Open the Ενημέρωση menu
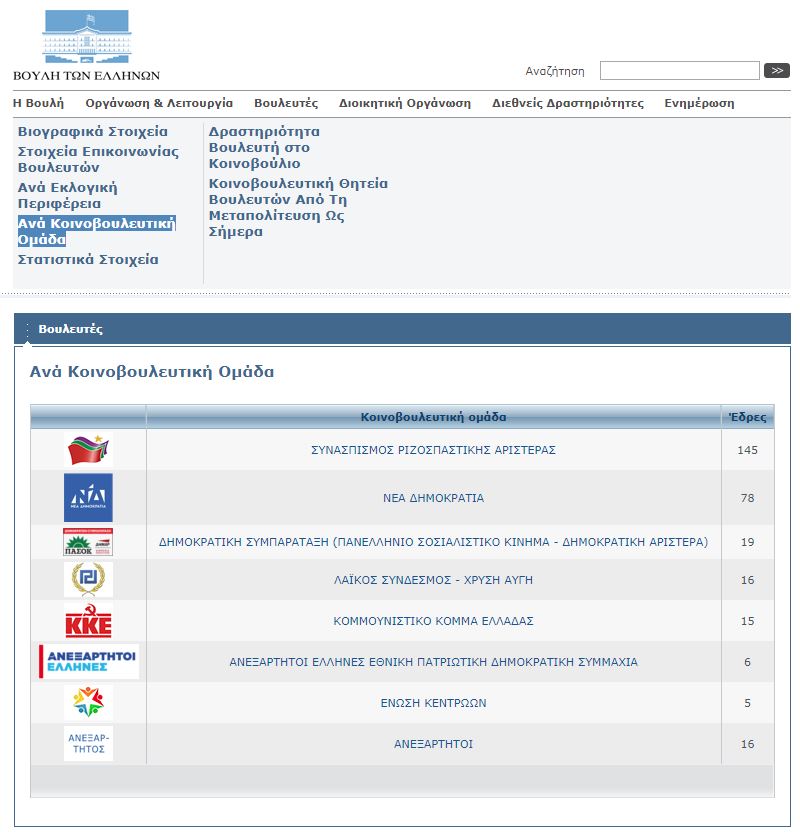This screenshot has width=800, height=832. [x=699, y=103]
